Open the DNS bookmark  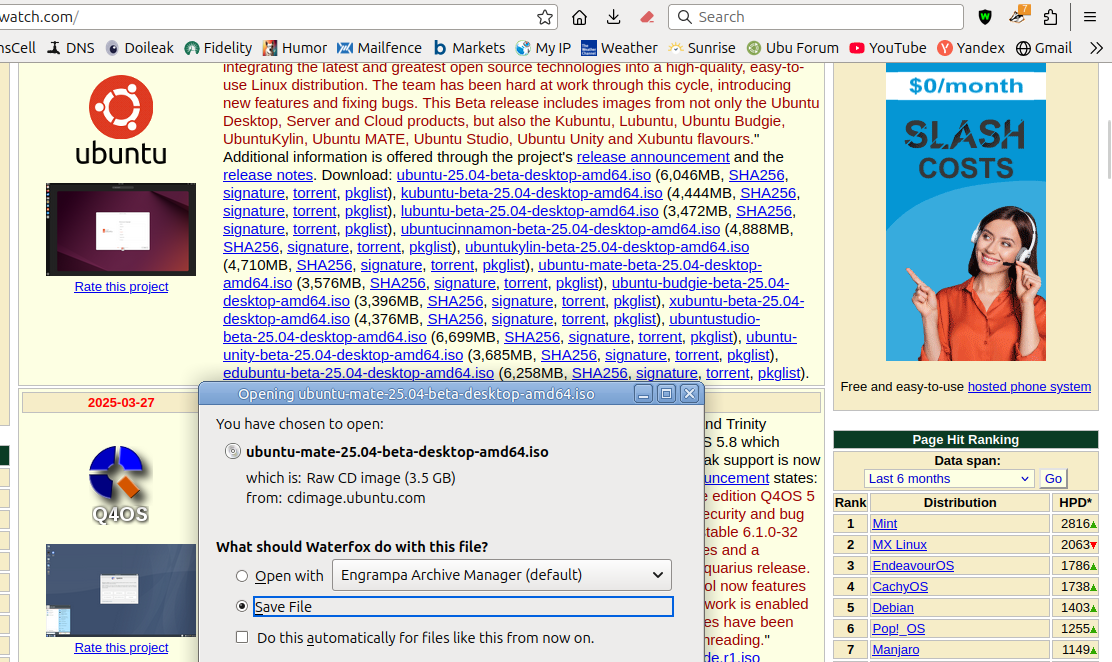[x=71, y=48]
